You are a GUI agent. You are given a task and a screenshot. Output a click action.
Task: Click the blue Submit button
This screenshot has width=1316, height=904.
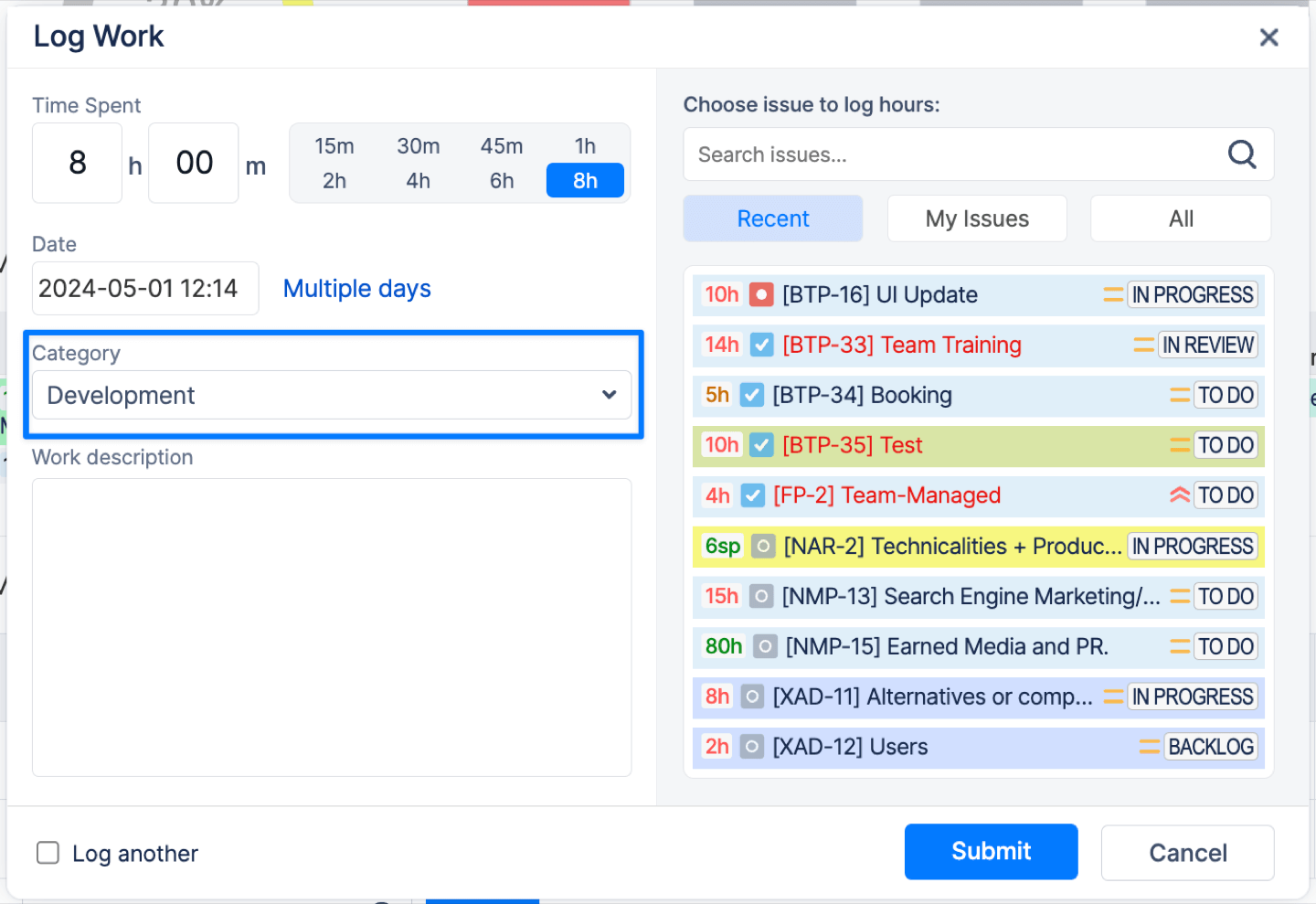(991, 852)
